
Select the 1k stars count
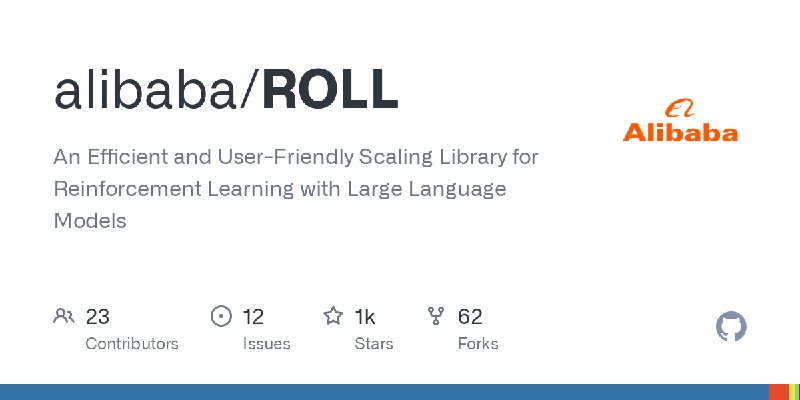(x=365, y=317)
